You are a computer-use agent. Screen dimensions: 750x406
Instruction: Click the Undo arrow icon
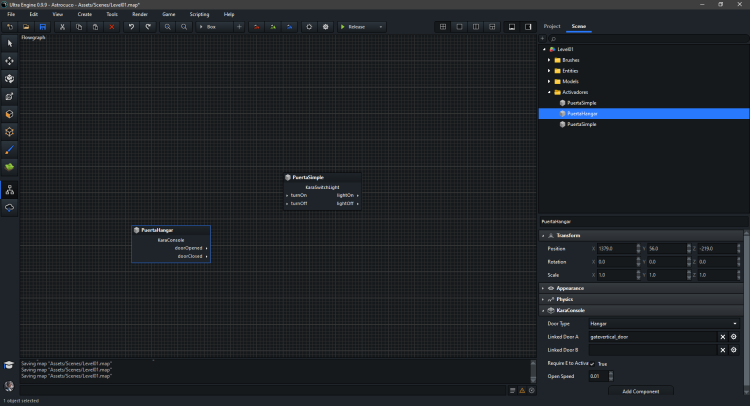click(130, 26)
